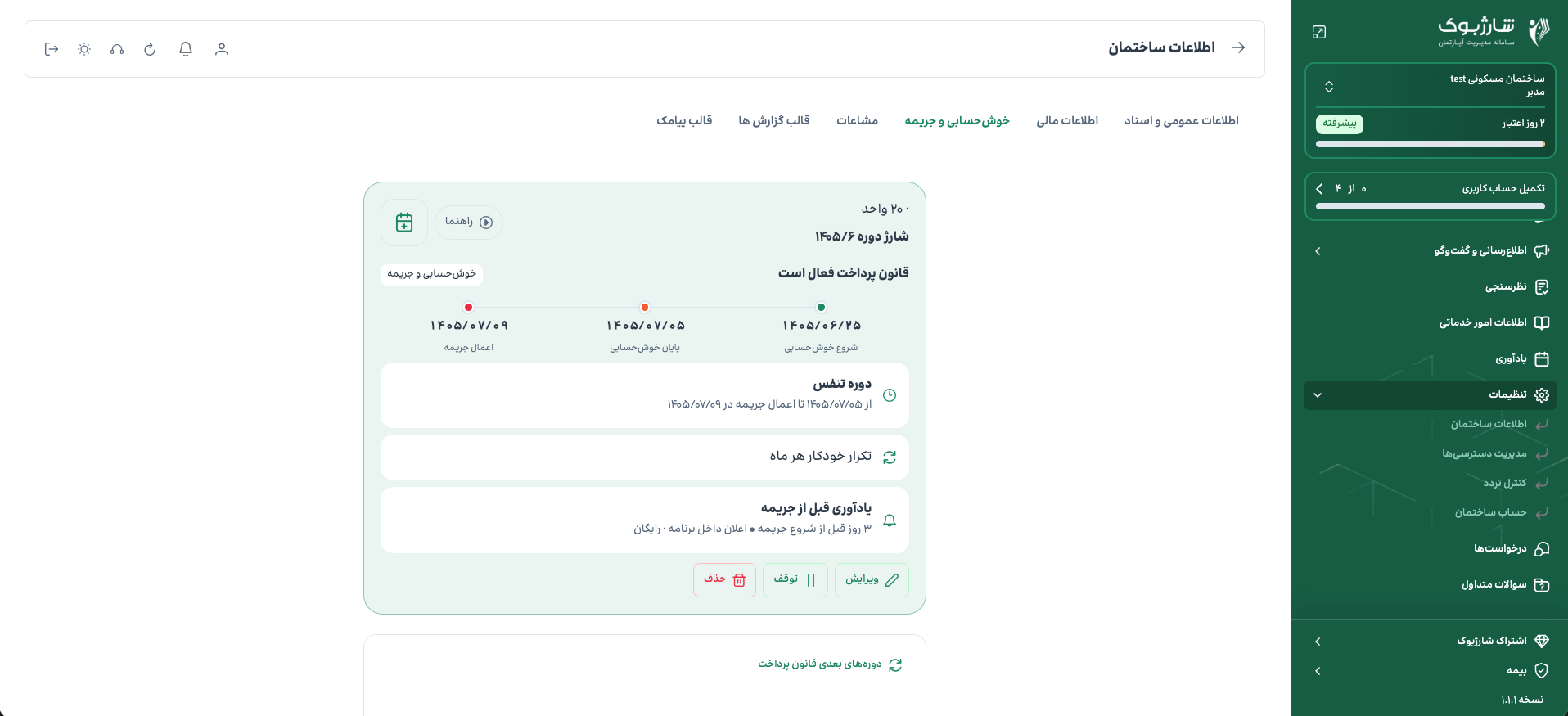
Task: Open درخواست‌ها in the sidebar
Action: [x=1430, y=549]
